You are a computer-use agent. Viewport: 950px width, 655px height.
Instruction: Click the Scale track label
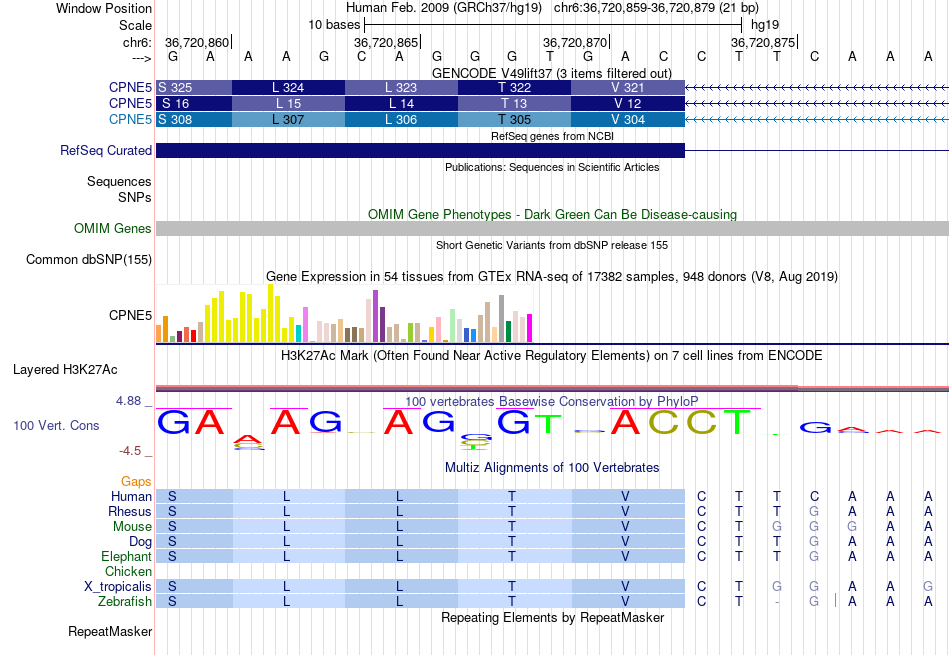(135, 25)
